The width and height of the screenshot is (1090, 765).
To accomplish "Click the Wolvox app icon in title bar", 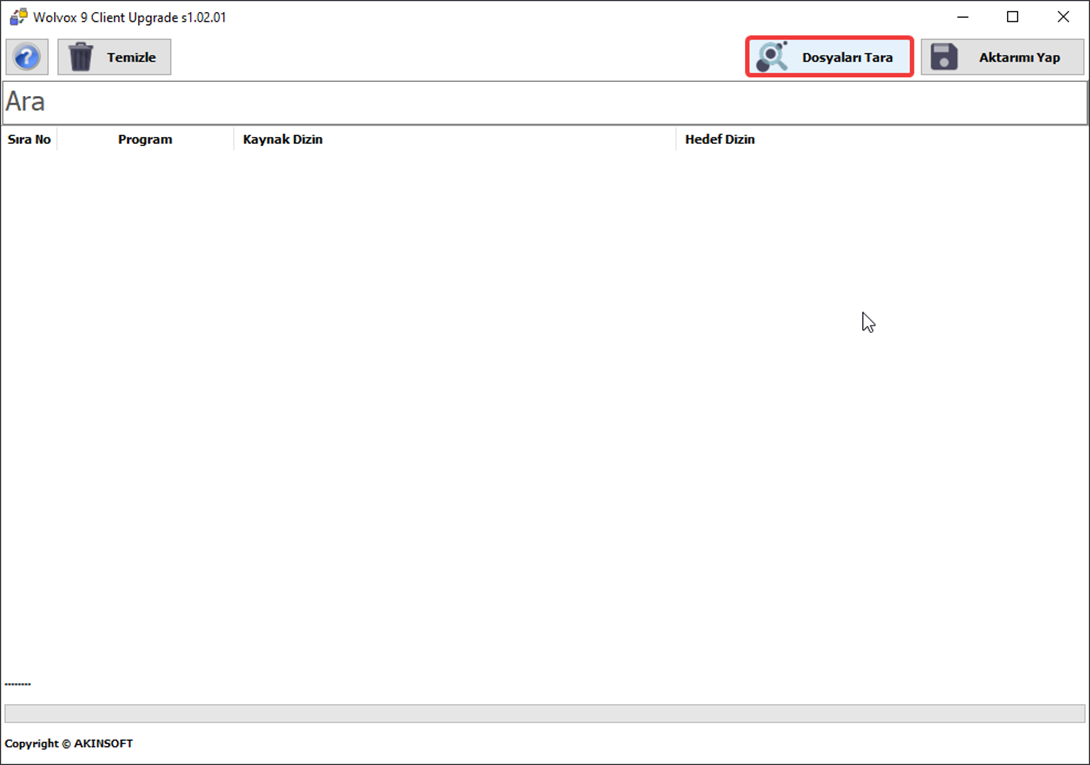I will pos(19,17).
